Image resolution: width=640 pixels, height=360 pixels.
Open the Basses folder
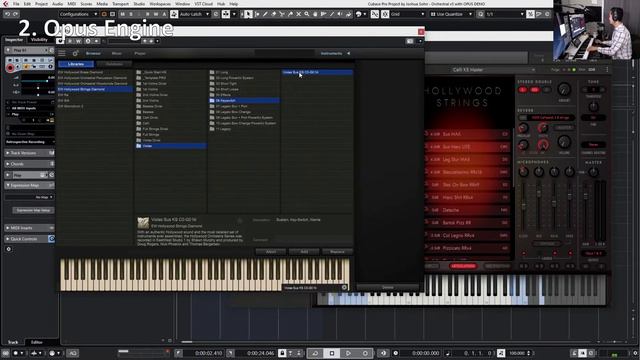pos(171,111)
